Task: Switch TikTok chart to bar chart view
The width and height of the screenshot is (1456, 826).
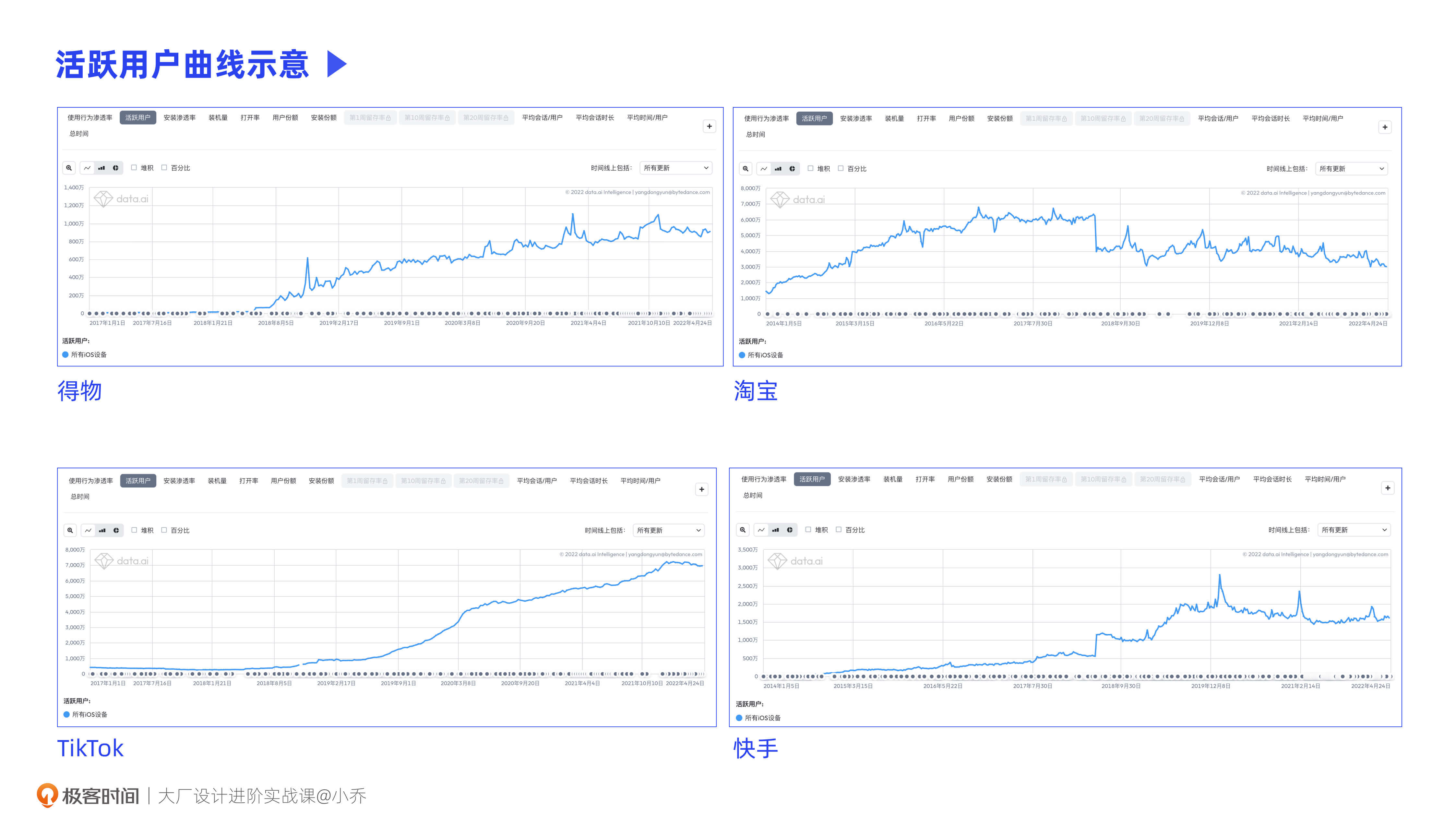Action: click(x=102, y=531)
